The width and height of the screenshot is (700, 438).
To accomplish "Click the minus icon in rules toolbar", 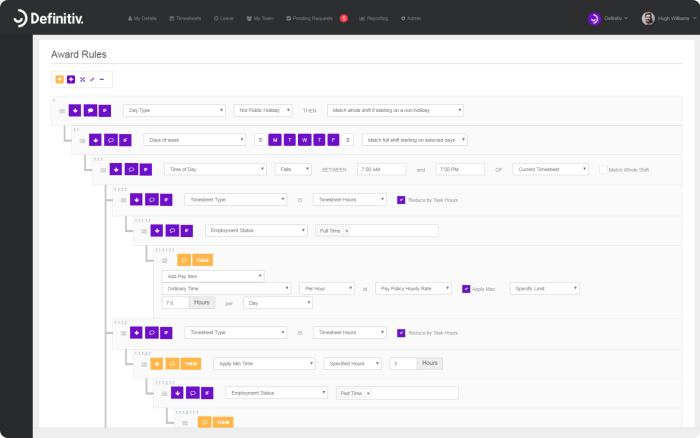I will click(x=102, y=79).
